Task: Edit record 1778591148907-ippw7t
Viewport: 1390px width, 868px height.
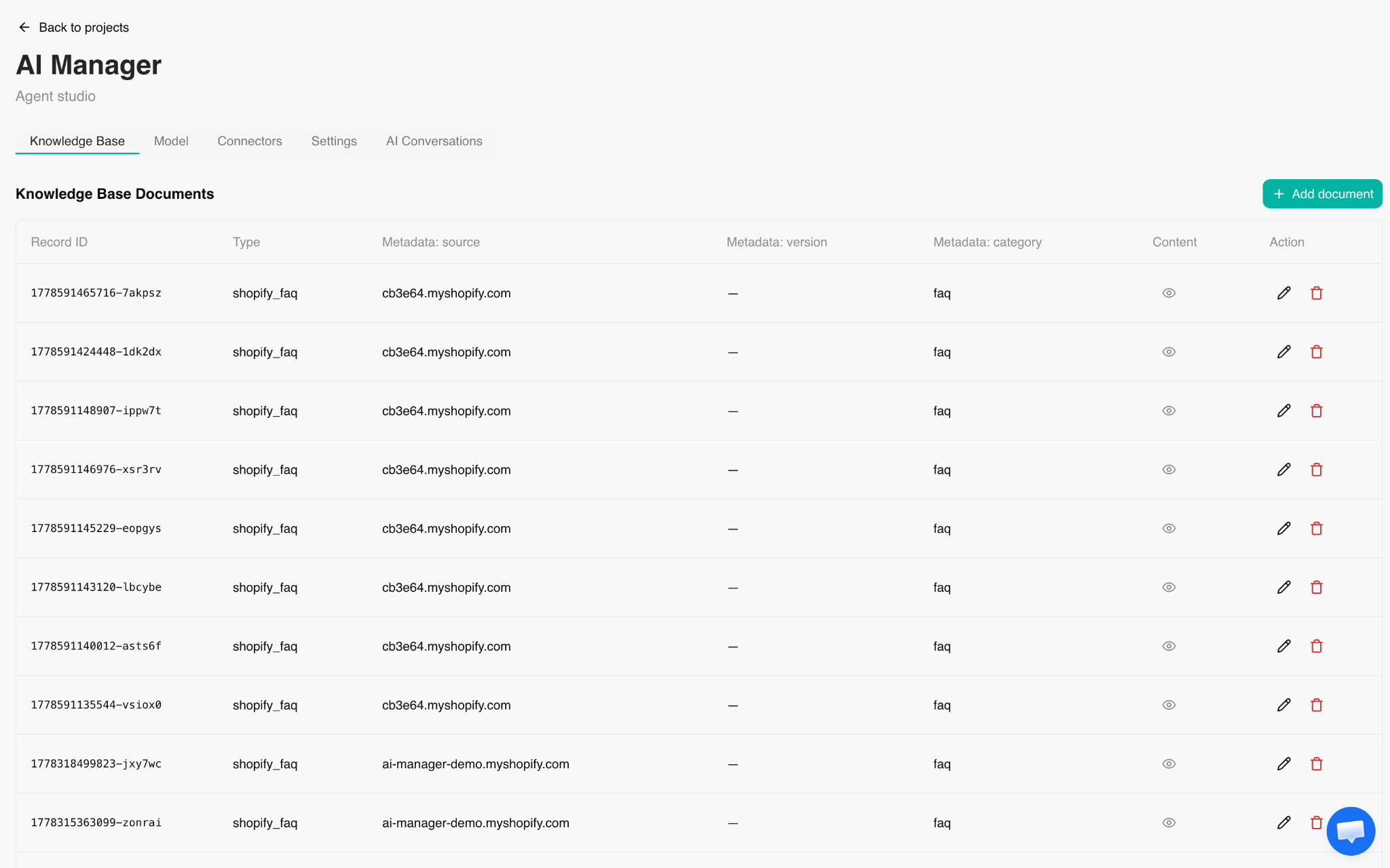Action: [x=1283, y=411]
